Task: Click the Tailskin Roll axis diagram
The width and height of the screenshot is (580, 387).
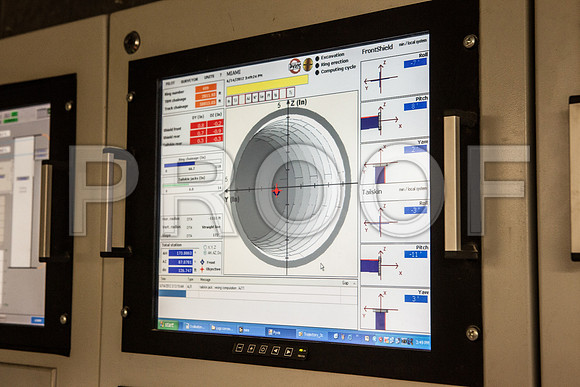Action: tap(381, 221)
